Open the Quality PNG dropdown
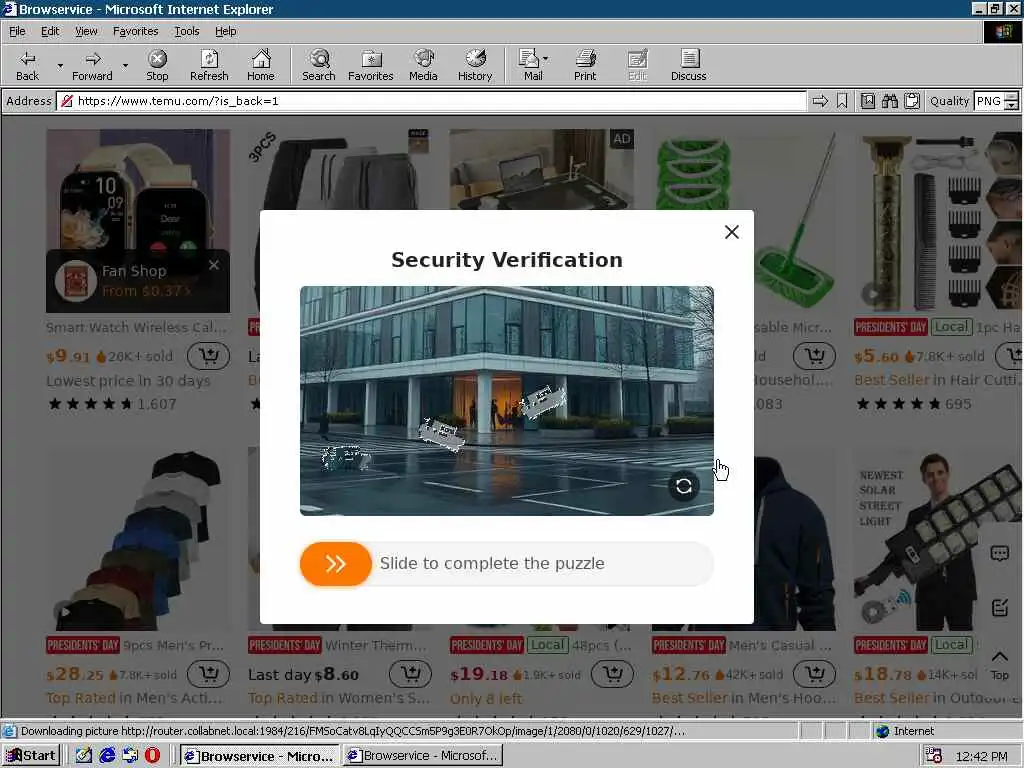The height and width of the screenshot is (768, 1024). (x=1011, y=101)
